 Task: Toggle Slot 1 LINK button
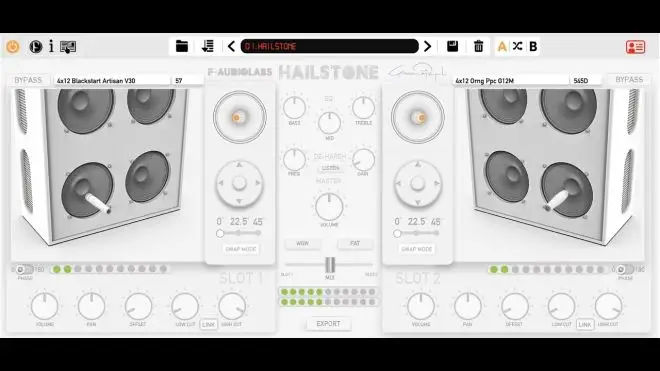(x=208, y=324)
